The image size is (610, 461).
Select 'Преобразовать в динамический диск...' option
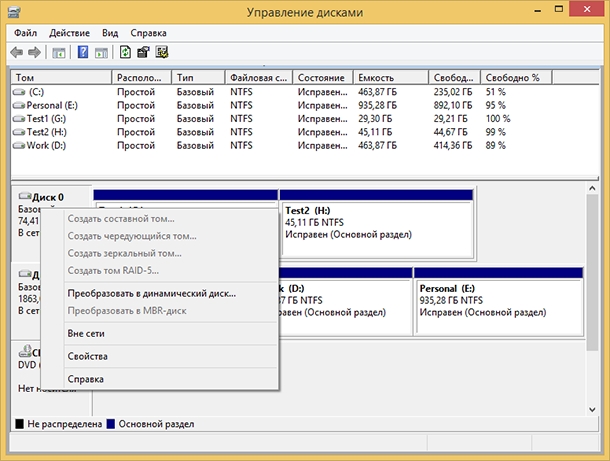click(151, 293)
